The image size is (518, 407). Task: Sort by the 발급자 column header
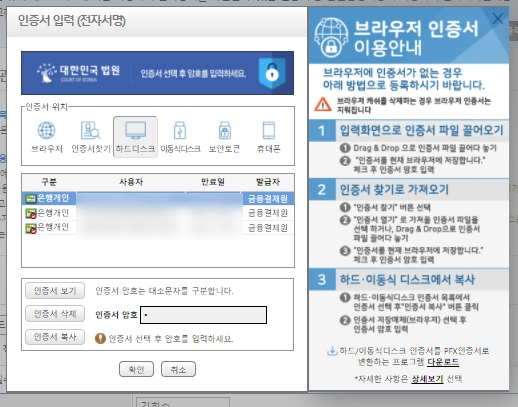(x=268, y=182)
